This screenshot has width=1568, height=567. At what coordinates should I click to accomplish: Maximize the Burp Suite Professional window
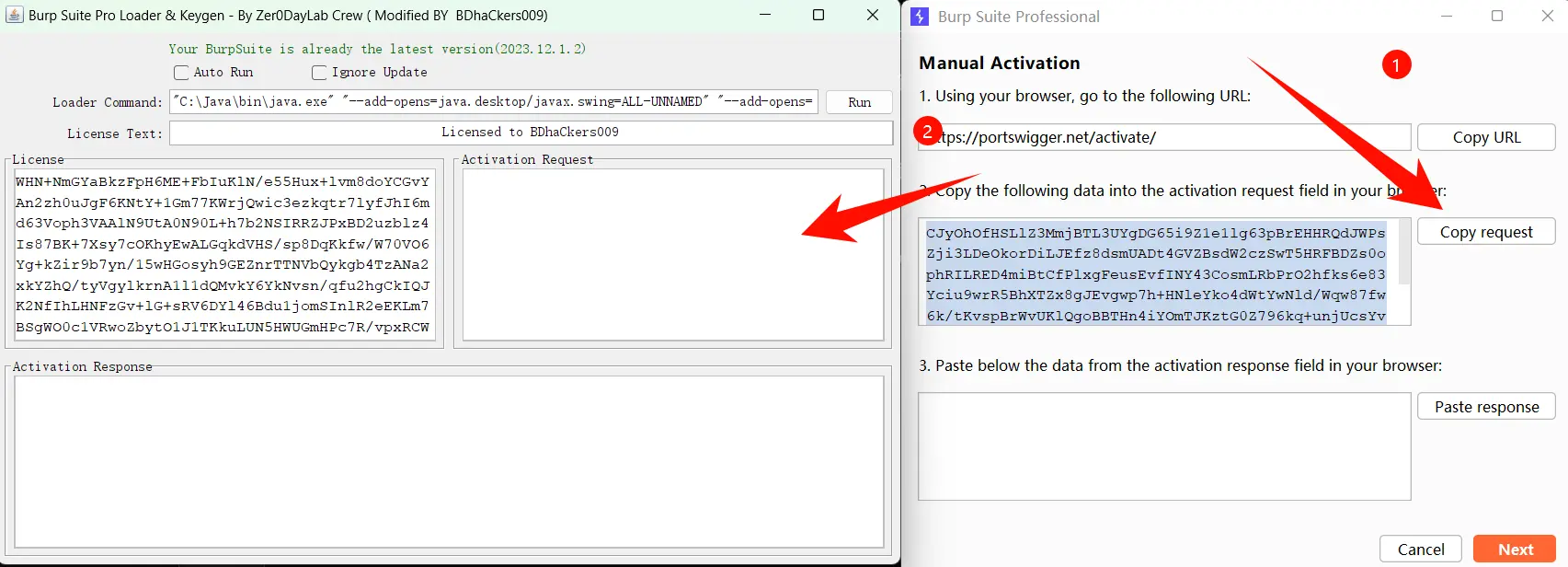click(x=1497, y=16)
